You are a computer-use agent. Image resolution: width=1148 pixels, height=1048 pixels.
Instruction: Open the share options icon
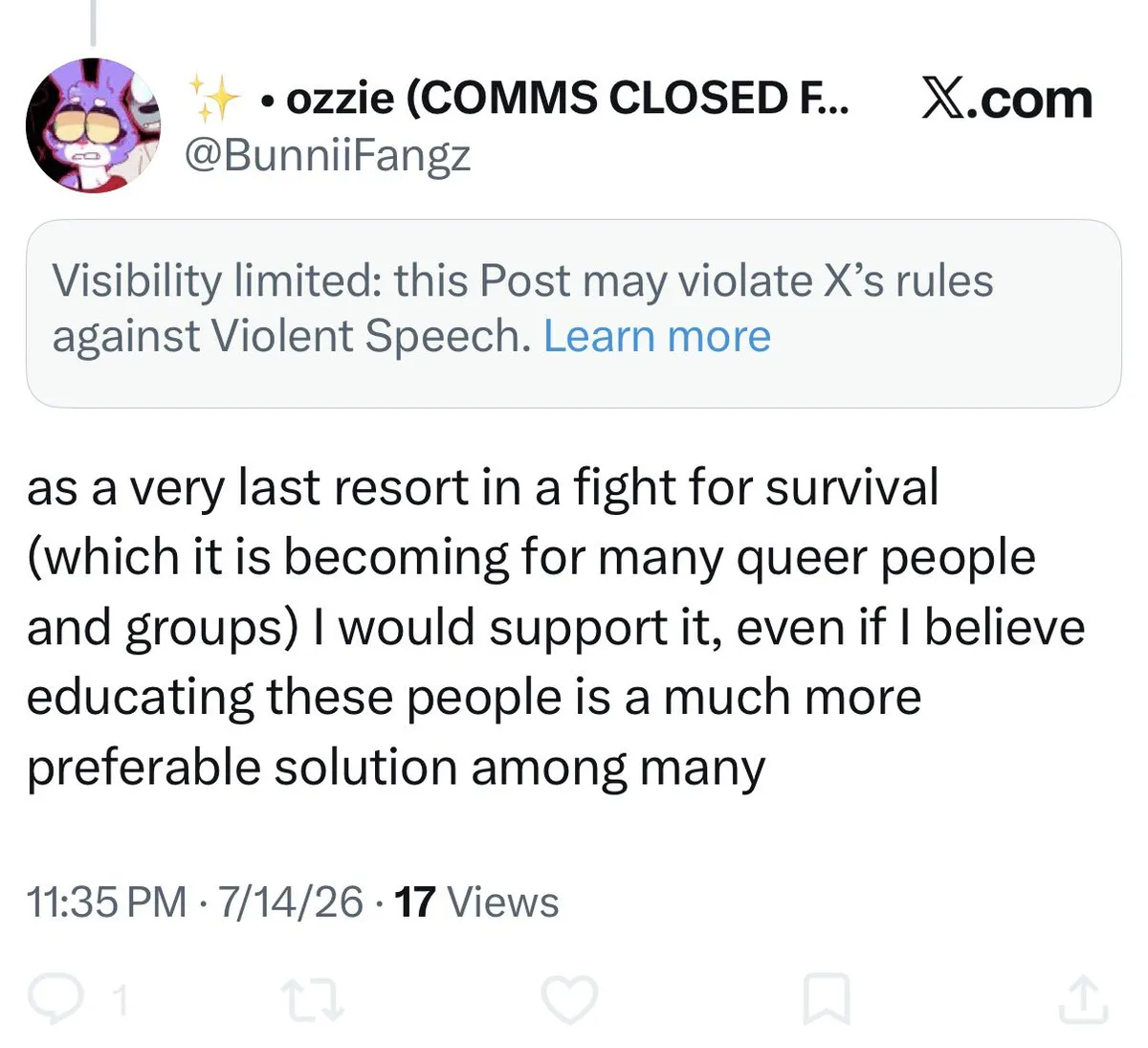[x=1084, y=999]
